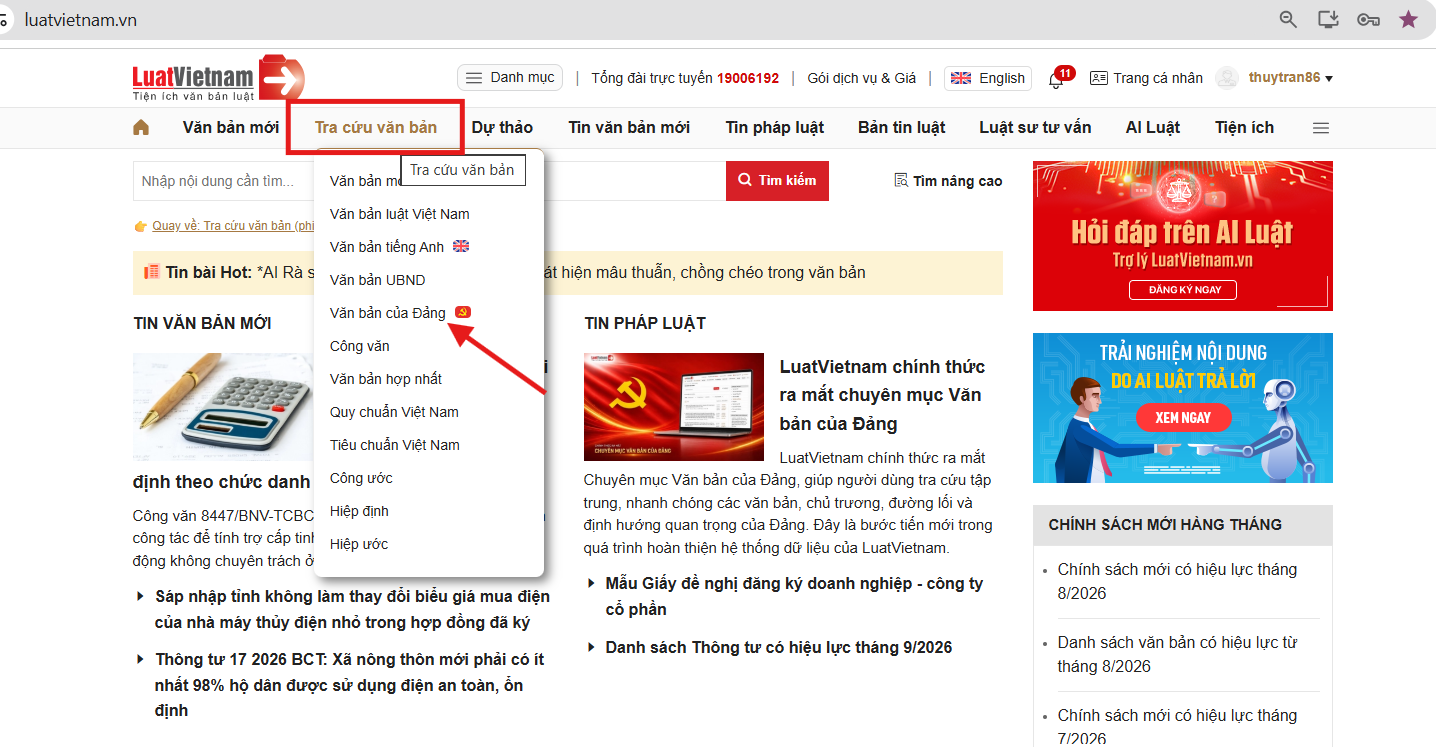This screenshot has width=1436, height=747.
Task: Click the Quay về: Tra cứu văn bản link
Action: click(x=235, y=226)
